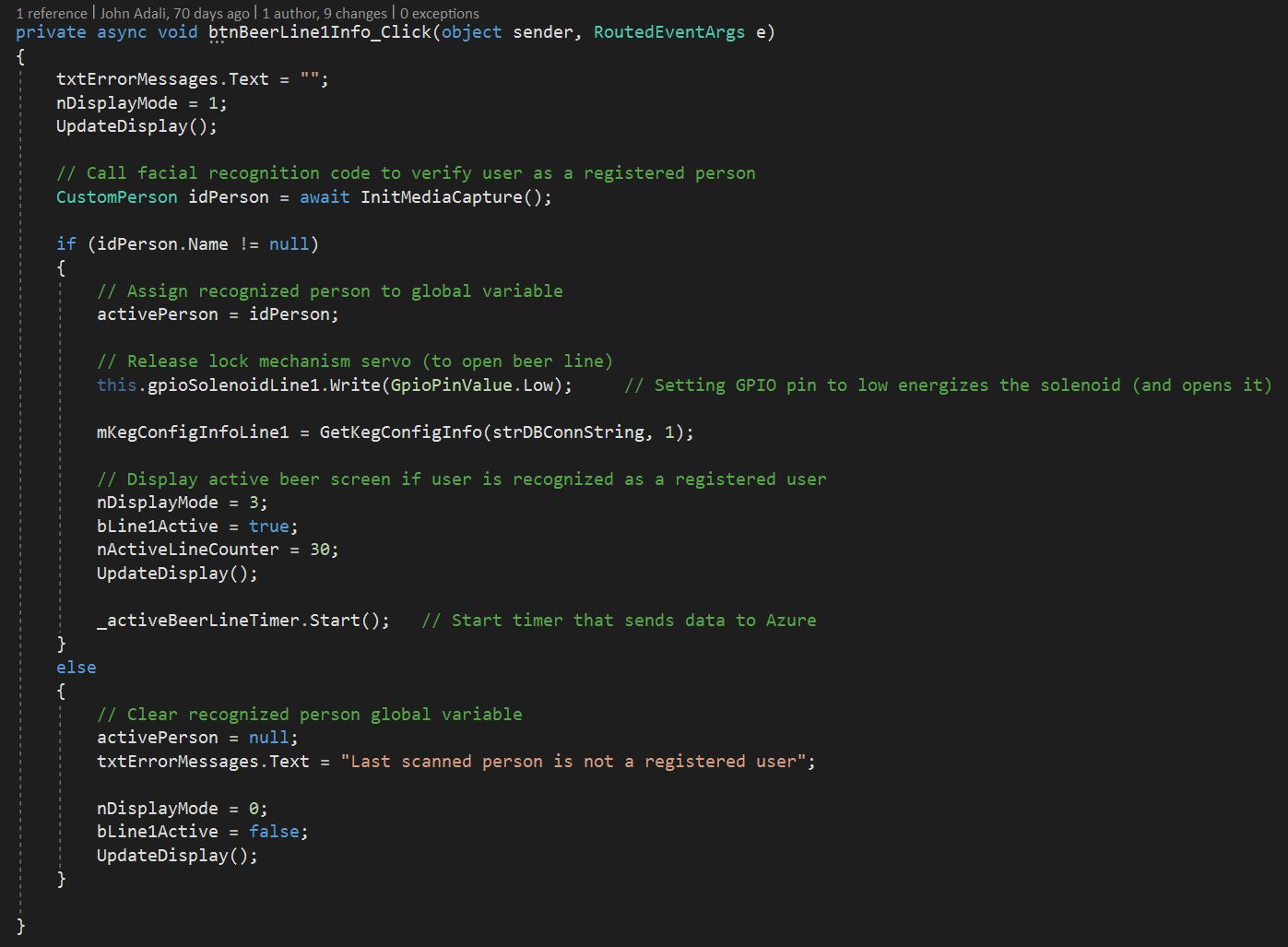1288x947 pixels.
Task: Click the mKegConfigInfoLine1 variable
Action: [193, 432]
